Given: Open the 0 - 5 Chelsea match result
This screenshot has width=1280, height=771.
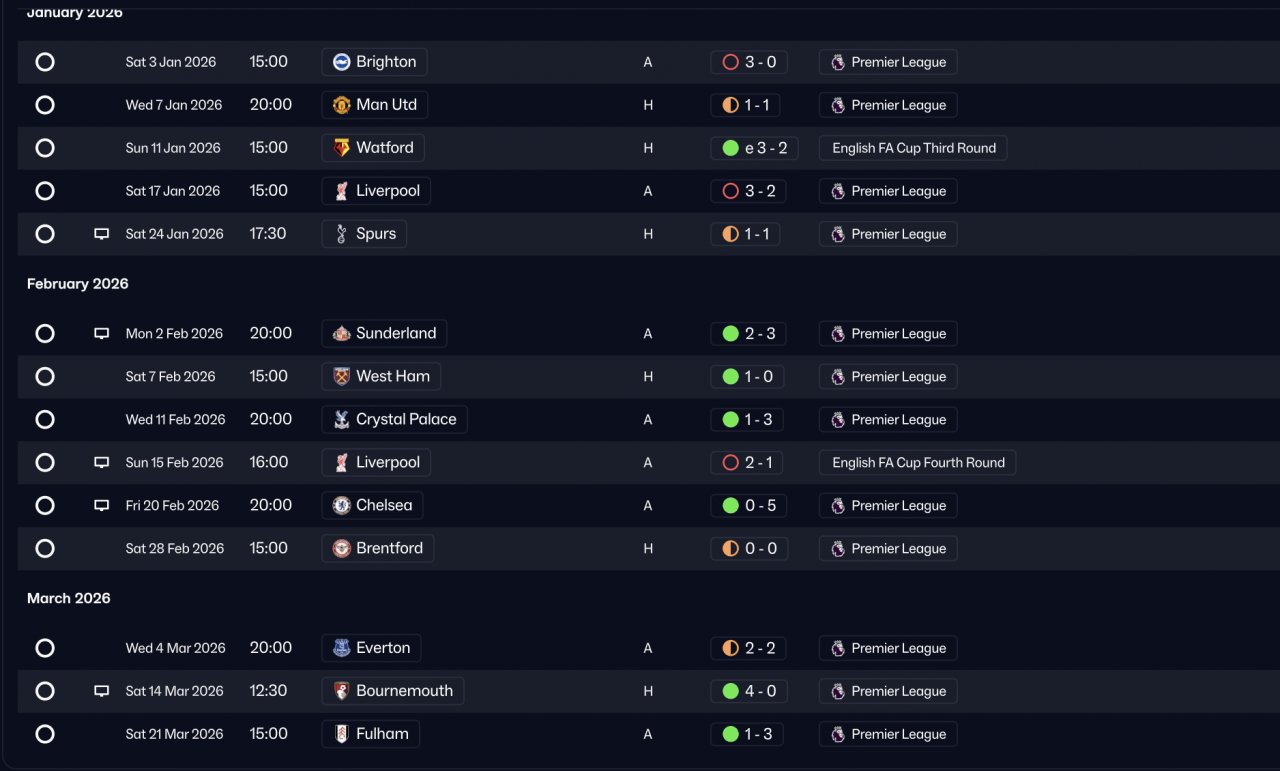Looking at the screenshot, I should pyautogui.click(x=748, y=506).
